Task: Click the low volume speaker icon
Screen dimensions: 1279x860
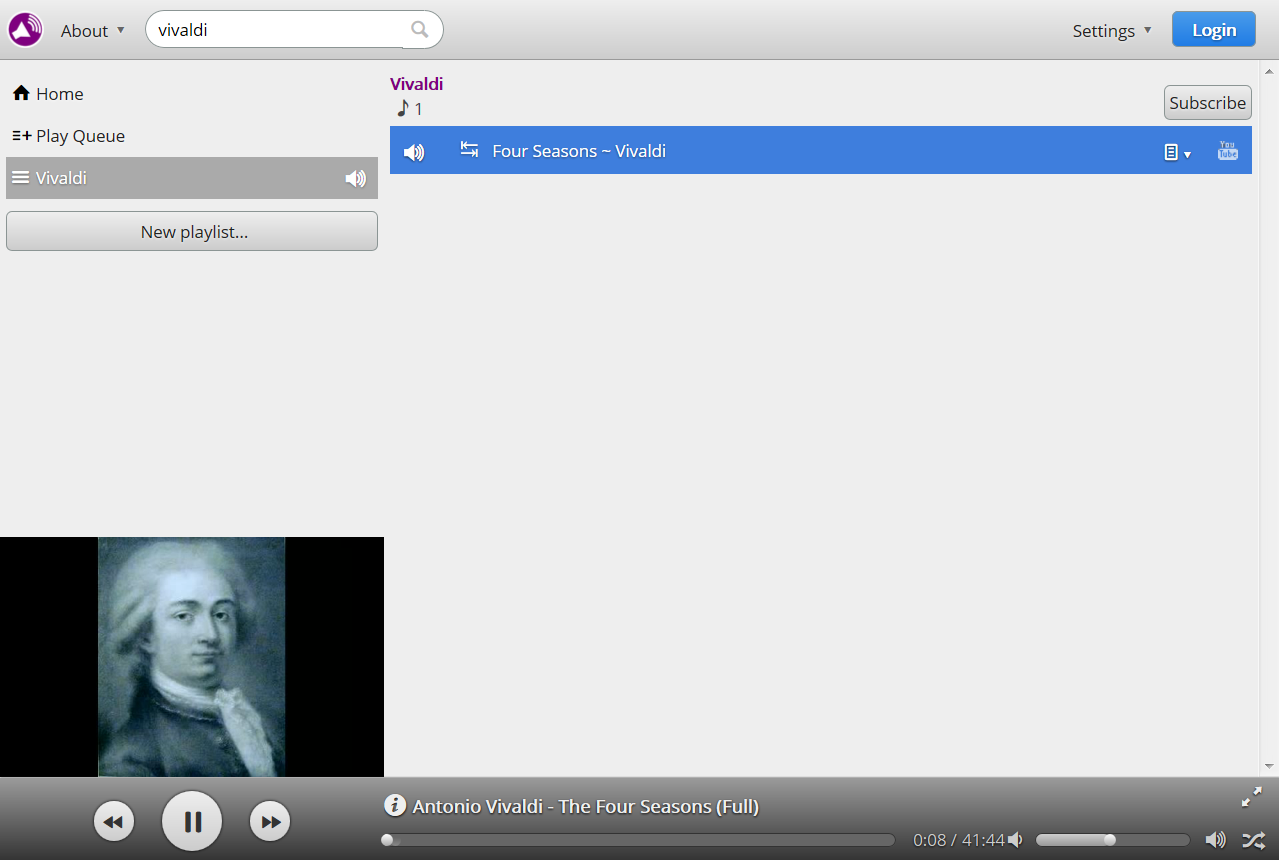Action: point(1016,840)
